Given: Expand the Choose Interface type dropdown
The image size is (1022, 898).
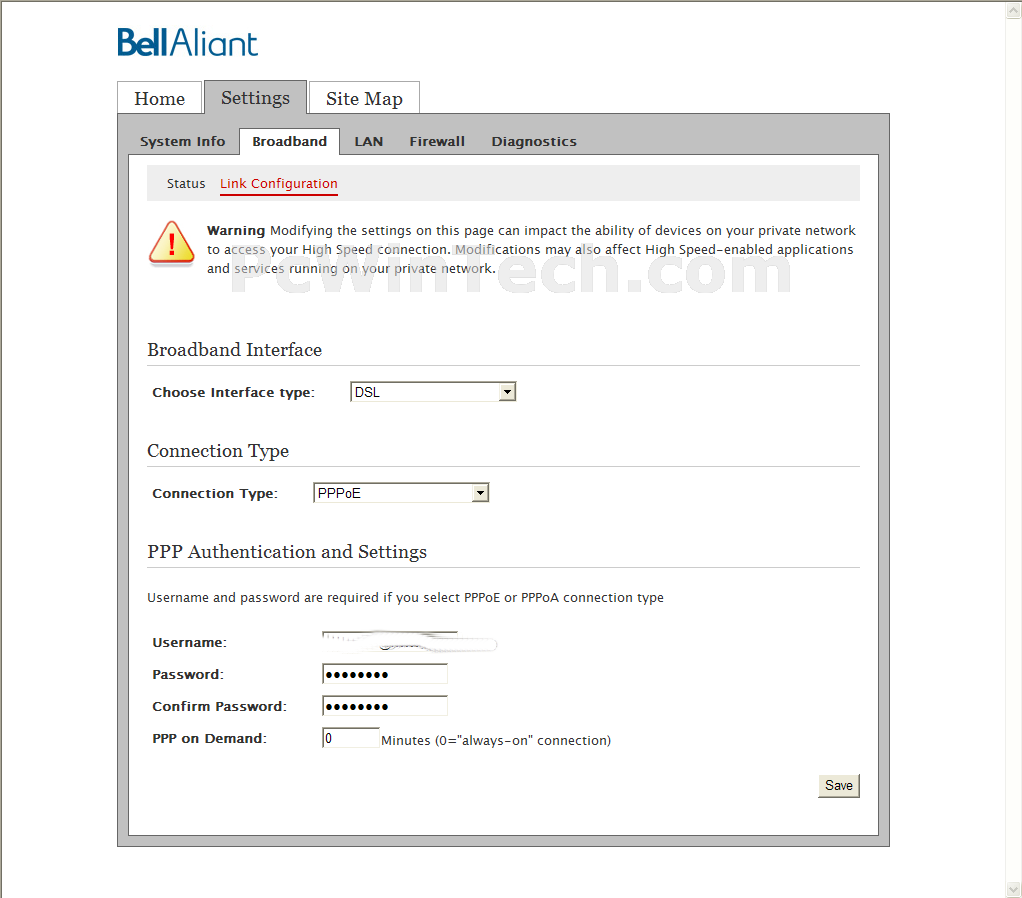Looking at the screenshot, I should (x=433, y=392).
